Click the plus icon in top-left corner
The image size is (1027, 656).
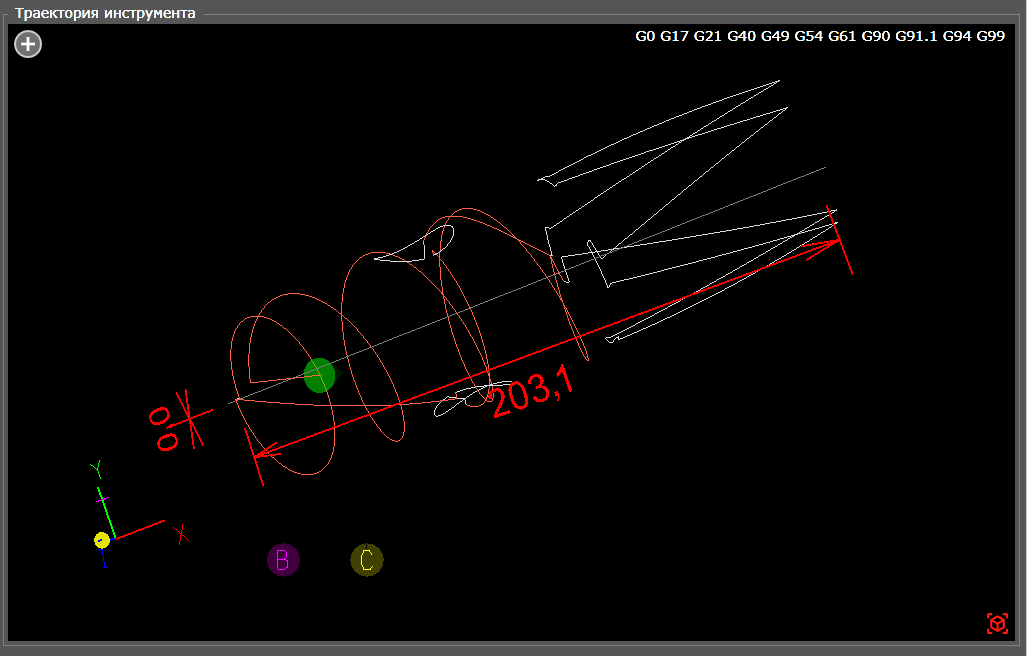(x=28, y=44)
